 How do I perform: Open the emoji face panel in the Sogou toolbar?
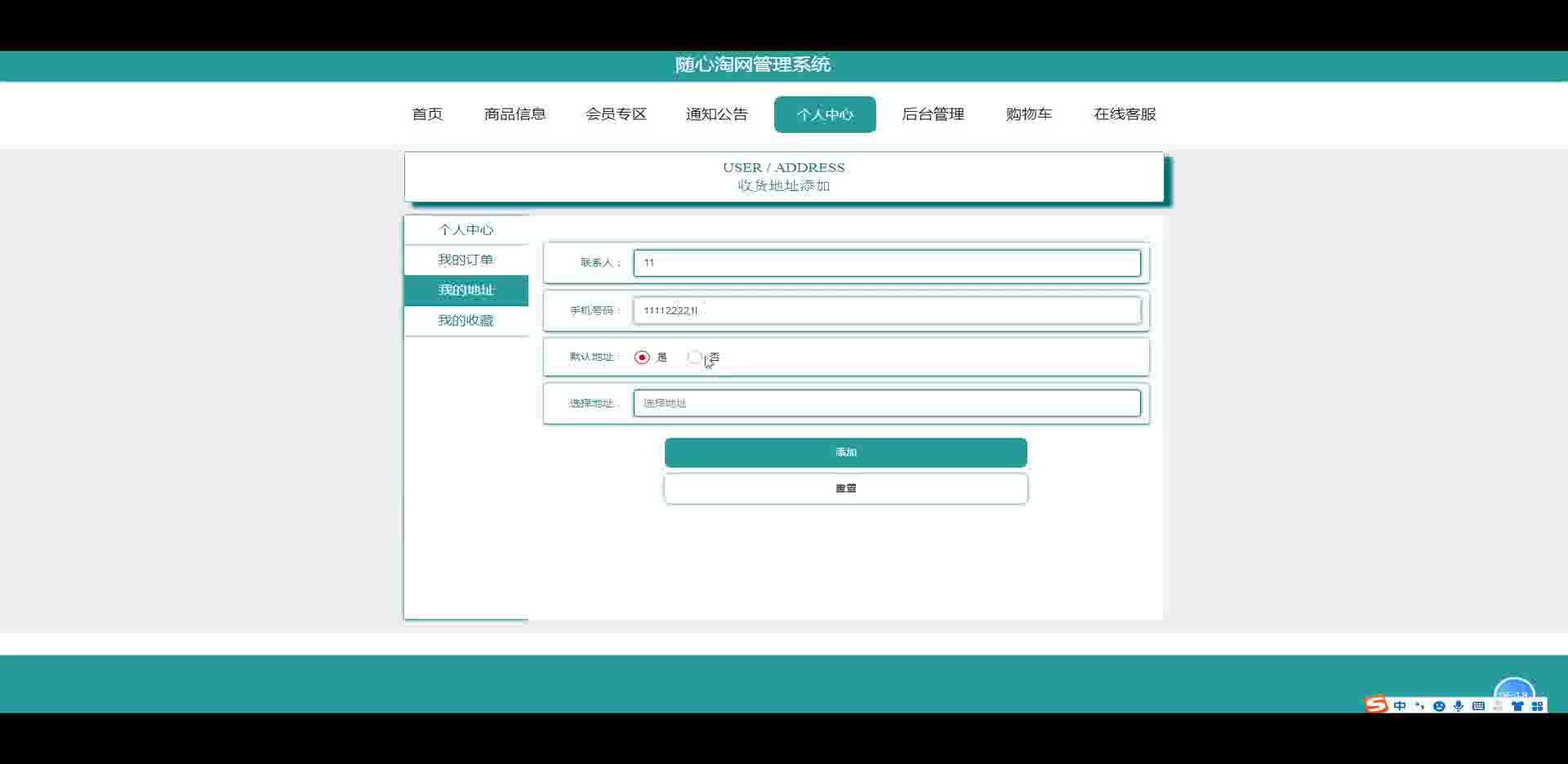click(1439, 706)
